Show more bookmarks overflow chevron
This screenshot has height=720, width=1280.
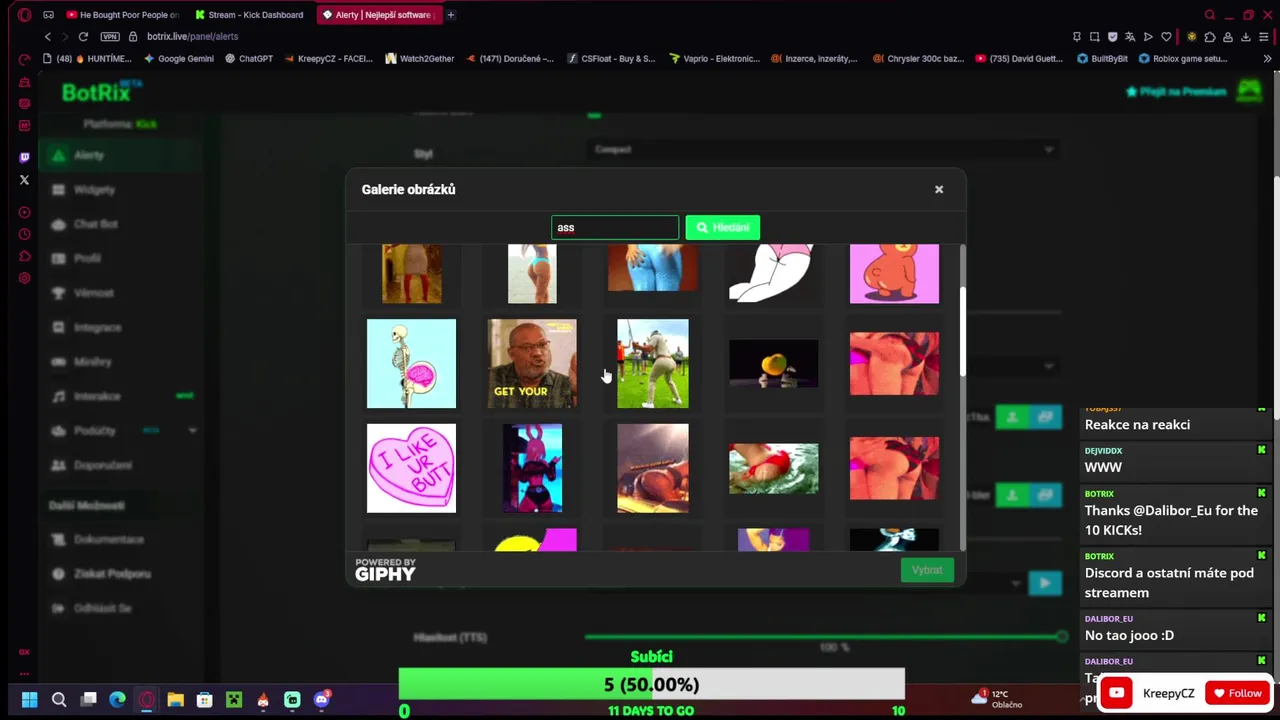pyautogui.click(x=1267, y=59)
